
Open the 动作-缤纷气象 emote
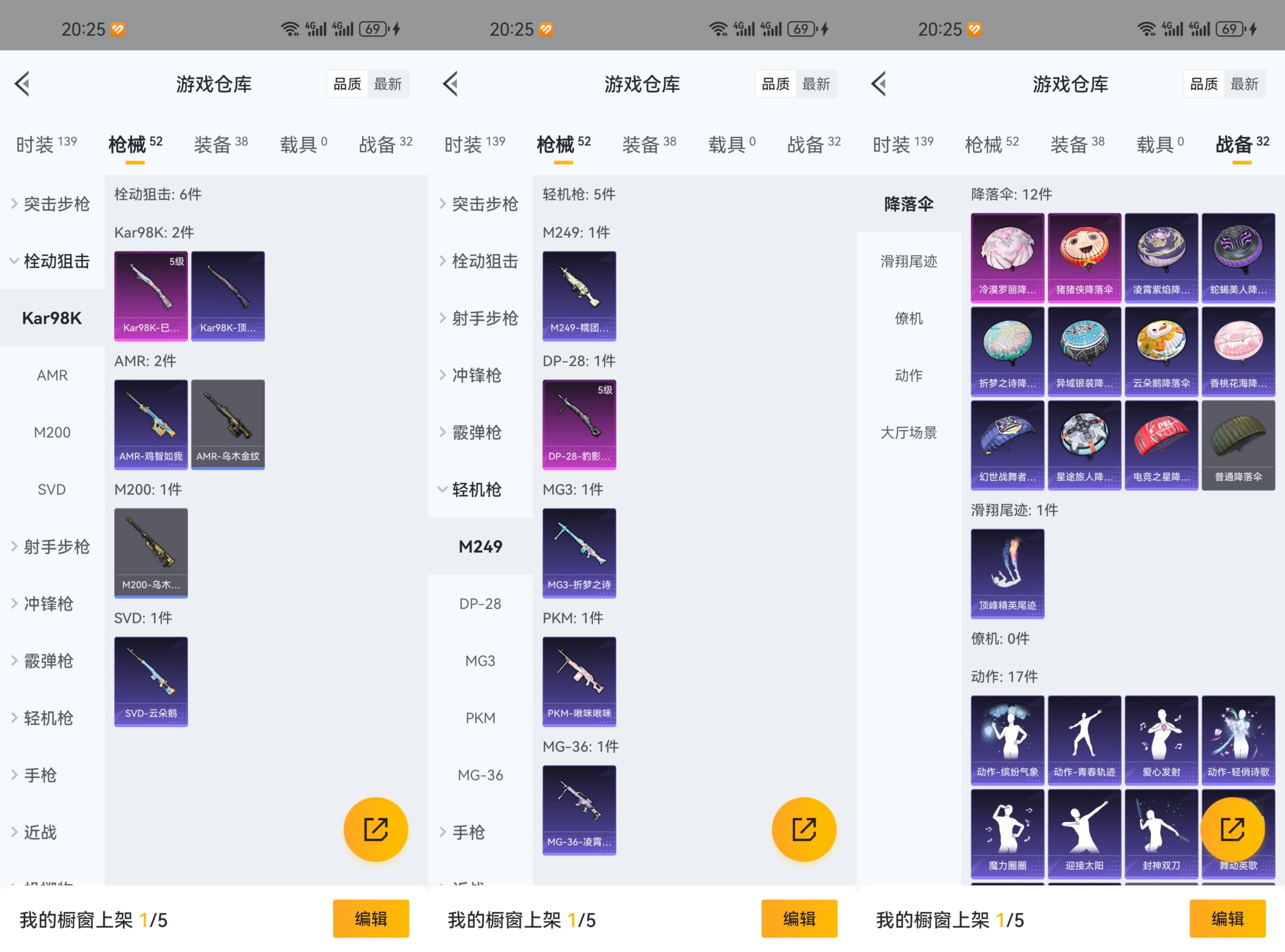1007,740
